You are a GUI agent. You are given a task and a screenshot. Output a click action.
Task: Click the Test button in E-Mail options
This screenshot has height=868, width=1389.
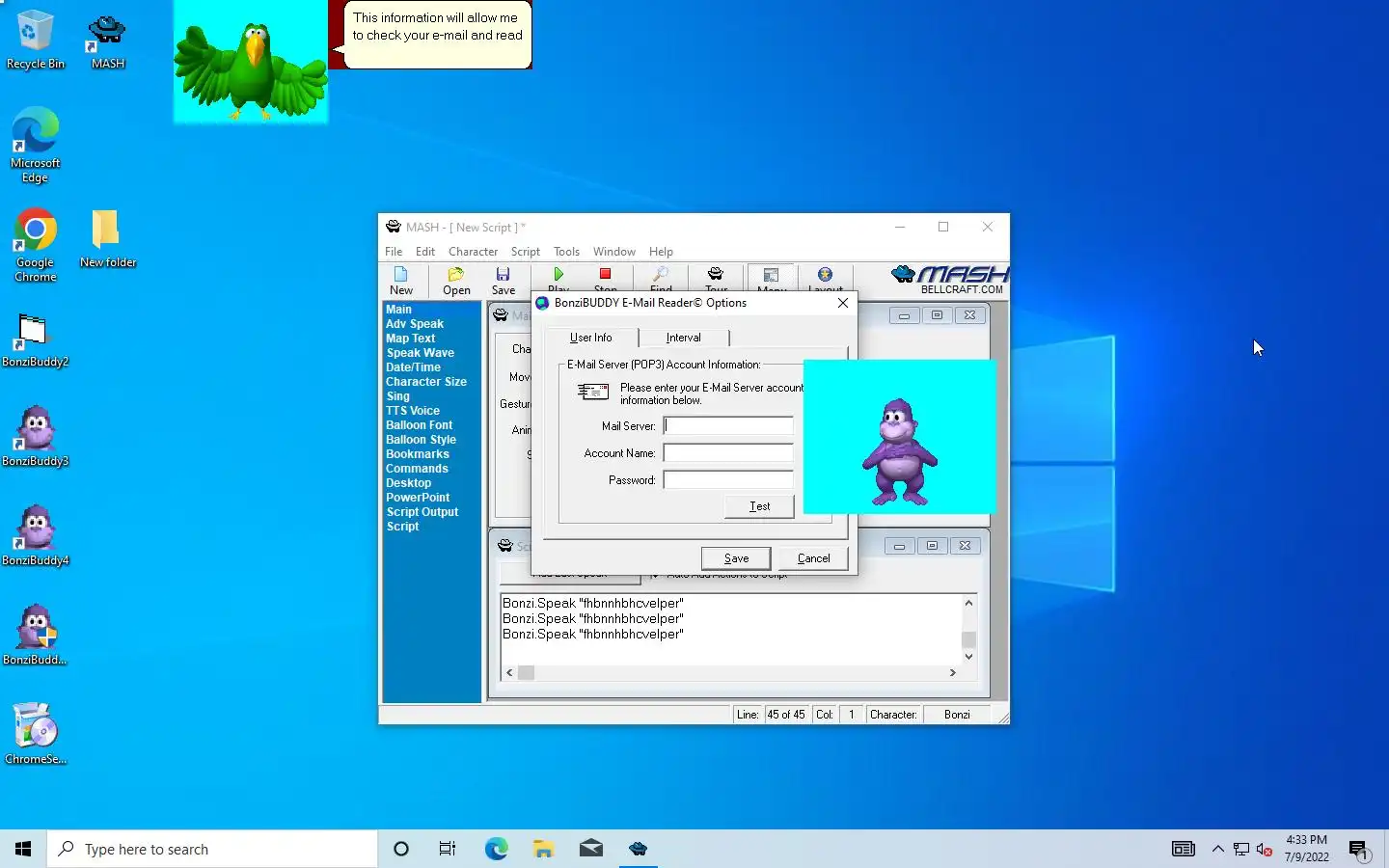pyautogui.click(x=759, y=506)
